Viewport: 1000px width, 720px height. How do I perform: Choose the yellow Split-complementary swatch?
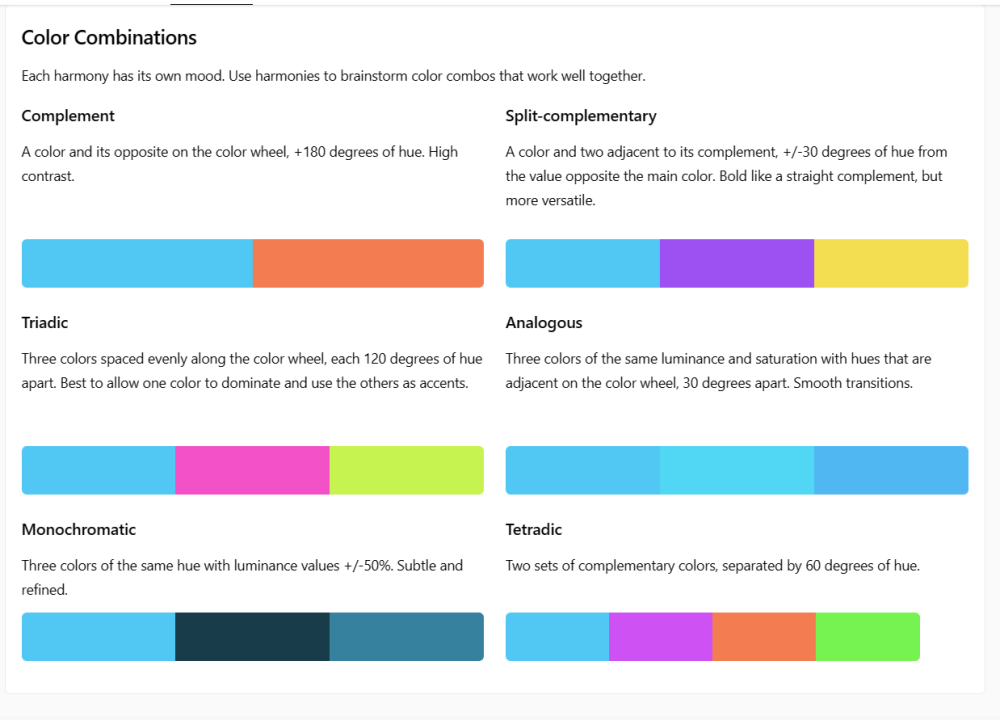[891, 263]
